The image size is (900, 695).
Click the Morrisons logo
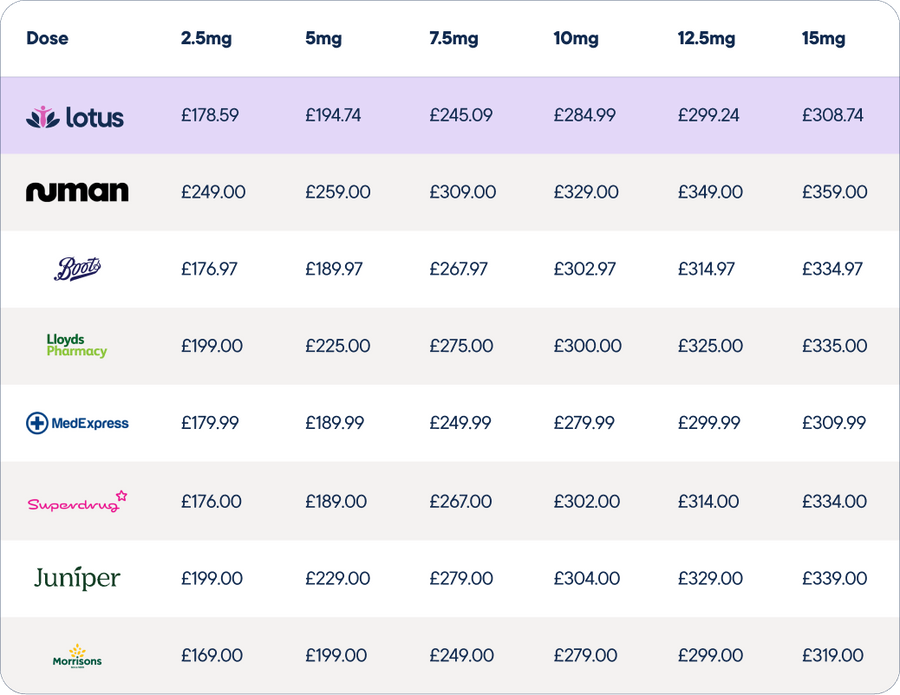pos(77,656)
